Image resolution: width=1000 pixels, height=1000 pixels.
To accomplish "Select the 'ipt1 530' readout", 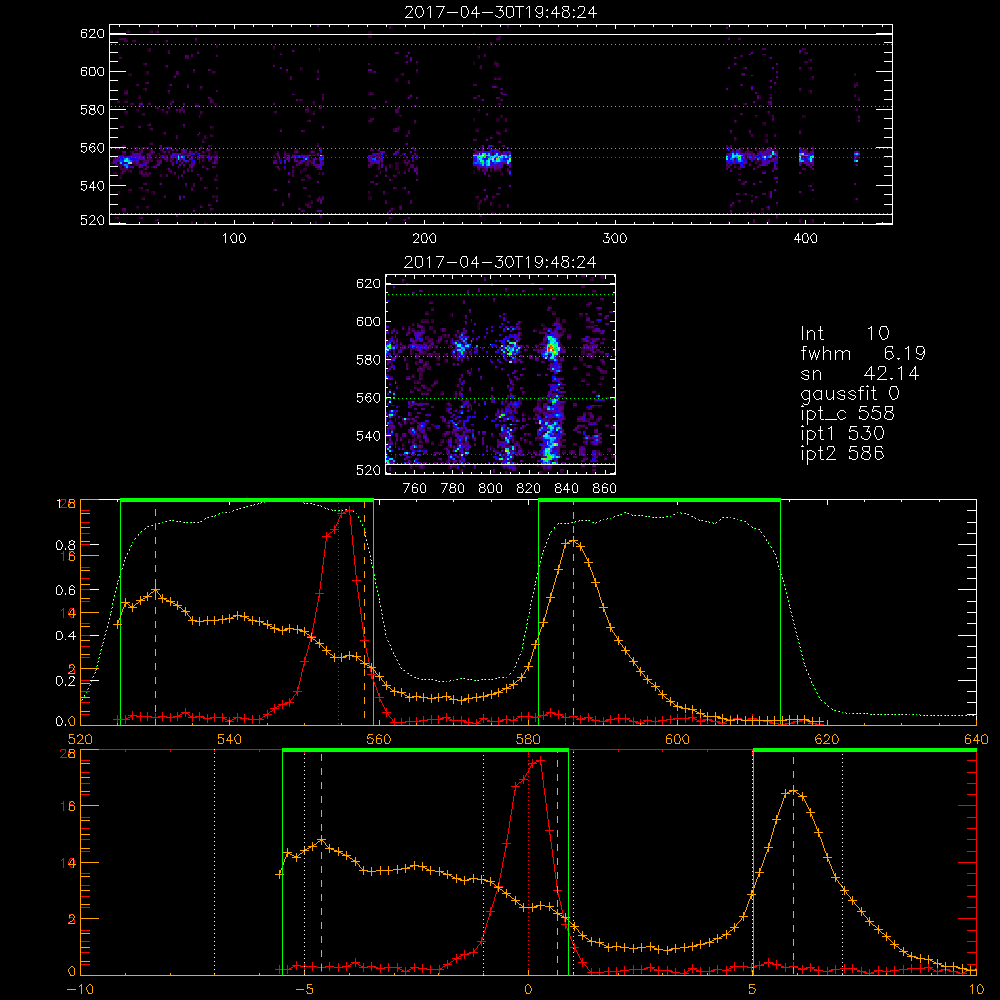I will click(x=842, y=434).
